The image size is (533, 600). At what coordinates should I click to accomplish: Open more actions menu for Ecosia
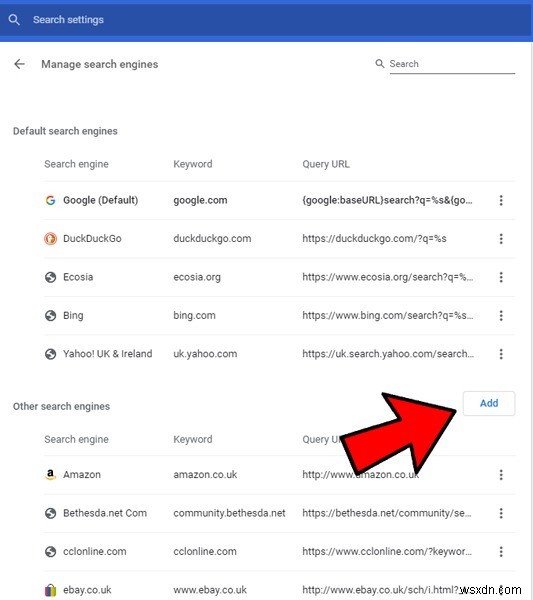click(x=501, y=277)
